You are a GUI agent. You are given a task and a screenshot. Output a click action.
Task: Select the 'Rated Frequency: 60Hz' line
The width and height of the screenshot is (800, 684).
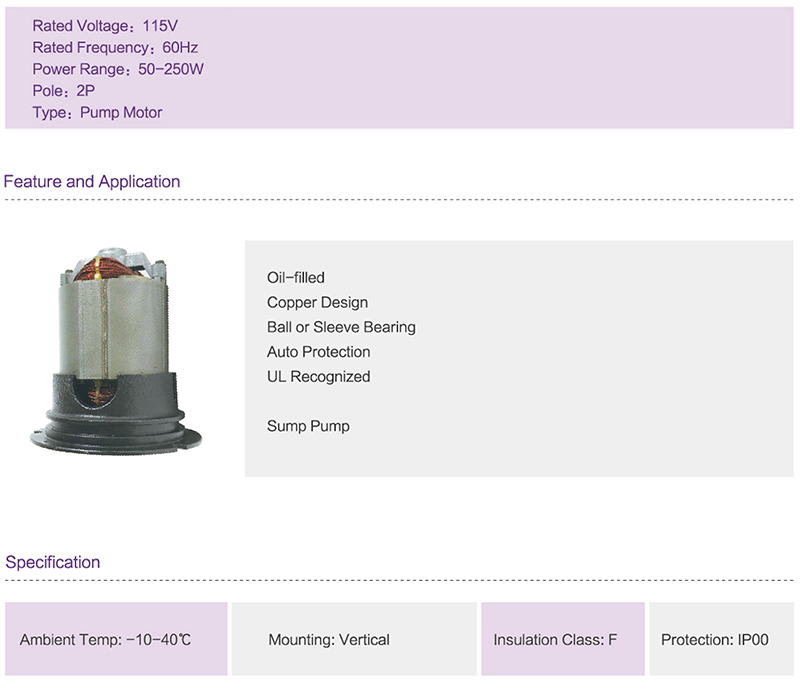pos(115,47)
